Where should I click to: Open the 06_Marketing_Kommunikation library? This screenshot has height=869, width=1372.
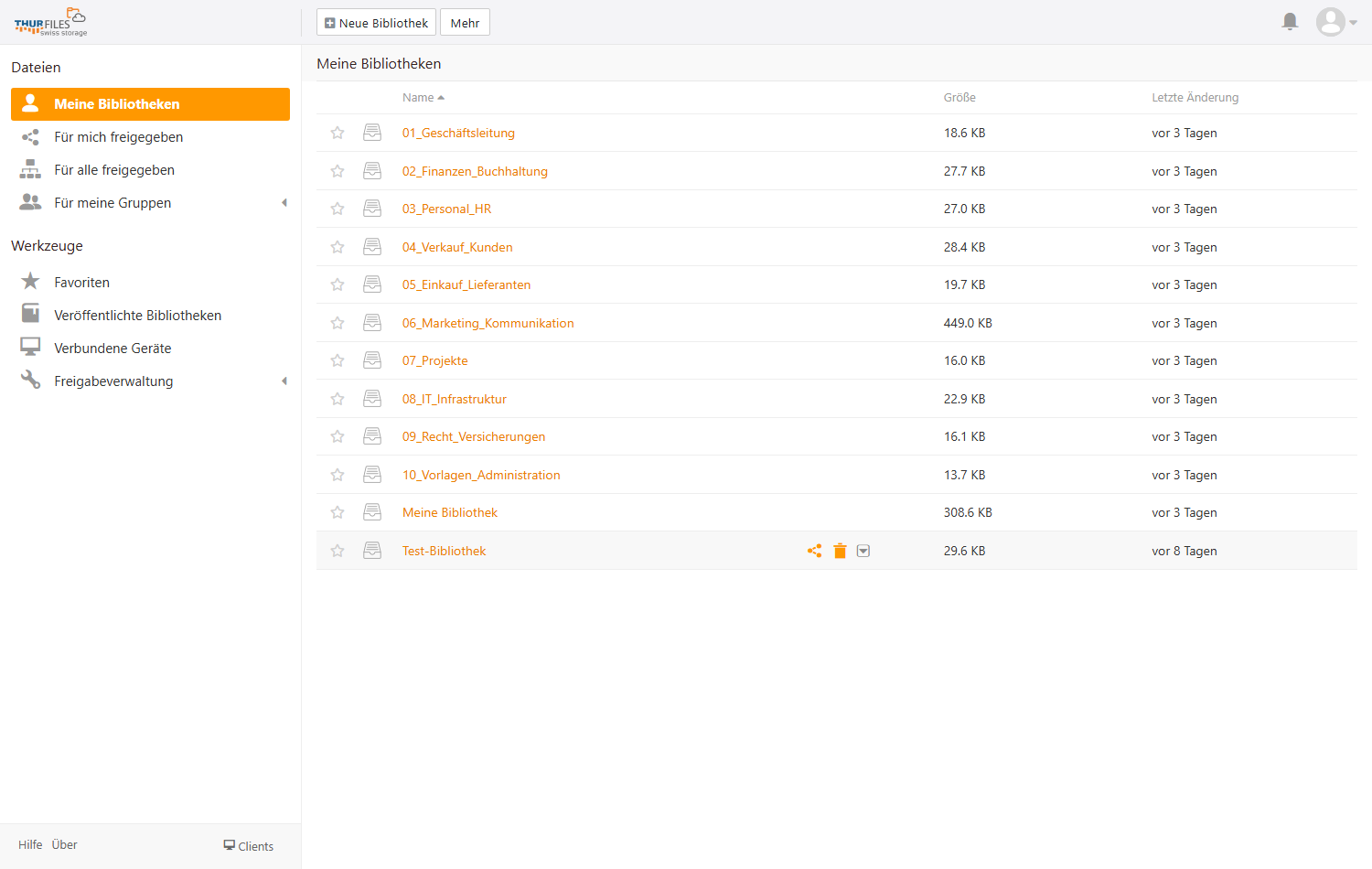pos(488,323)
